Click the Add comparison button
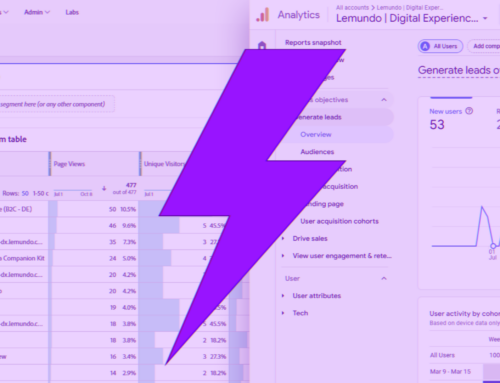 coord(484,46)
